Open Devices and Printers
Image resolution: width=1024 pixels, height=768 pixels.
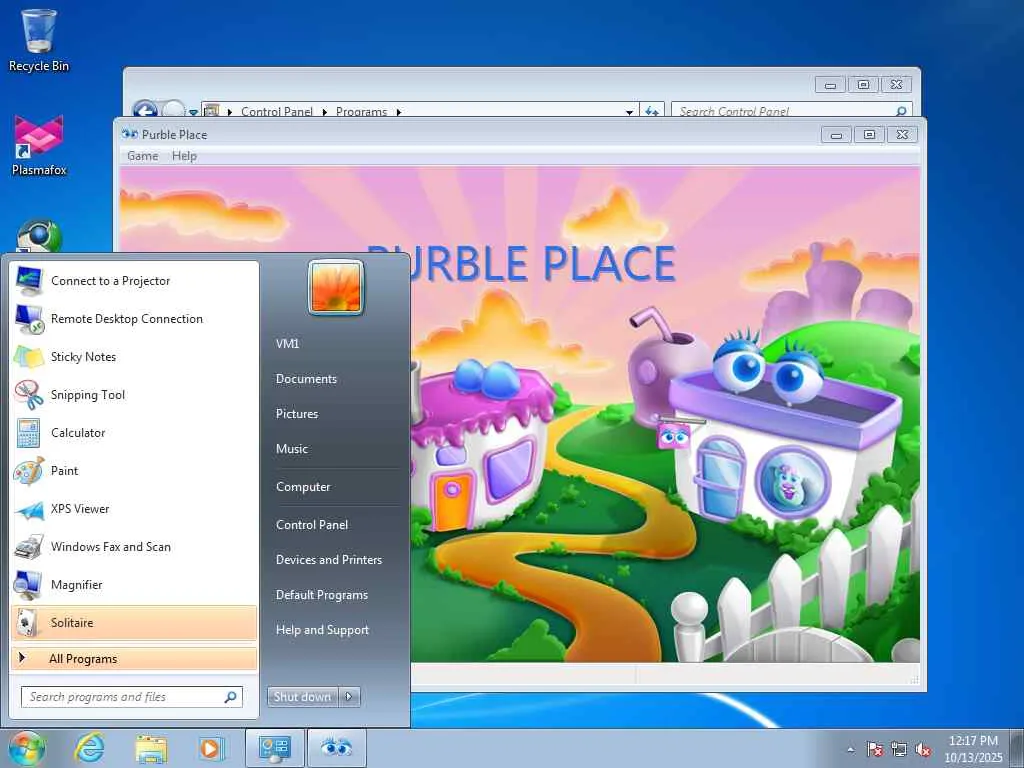click(328, 560)
